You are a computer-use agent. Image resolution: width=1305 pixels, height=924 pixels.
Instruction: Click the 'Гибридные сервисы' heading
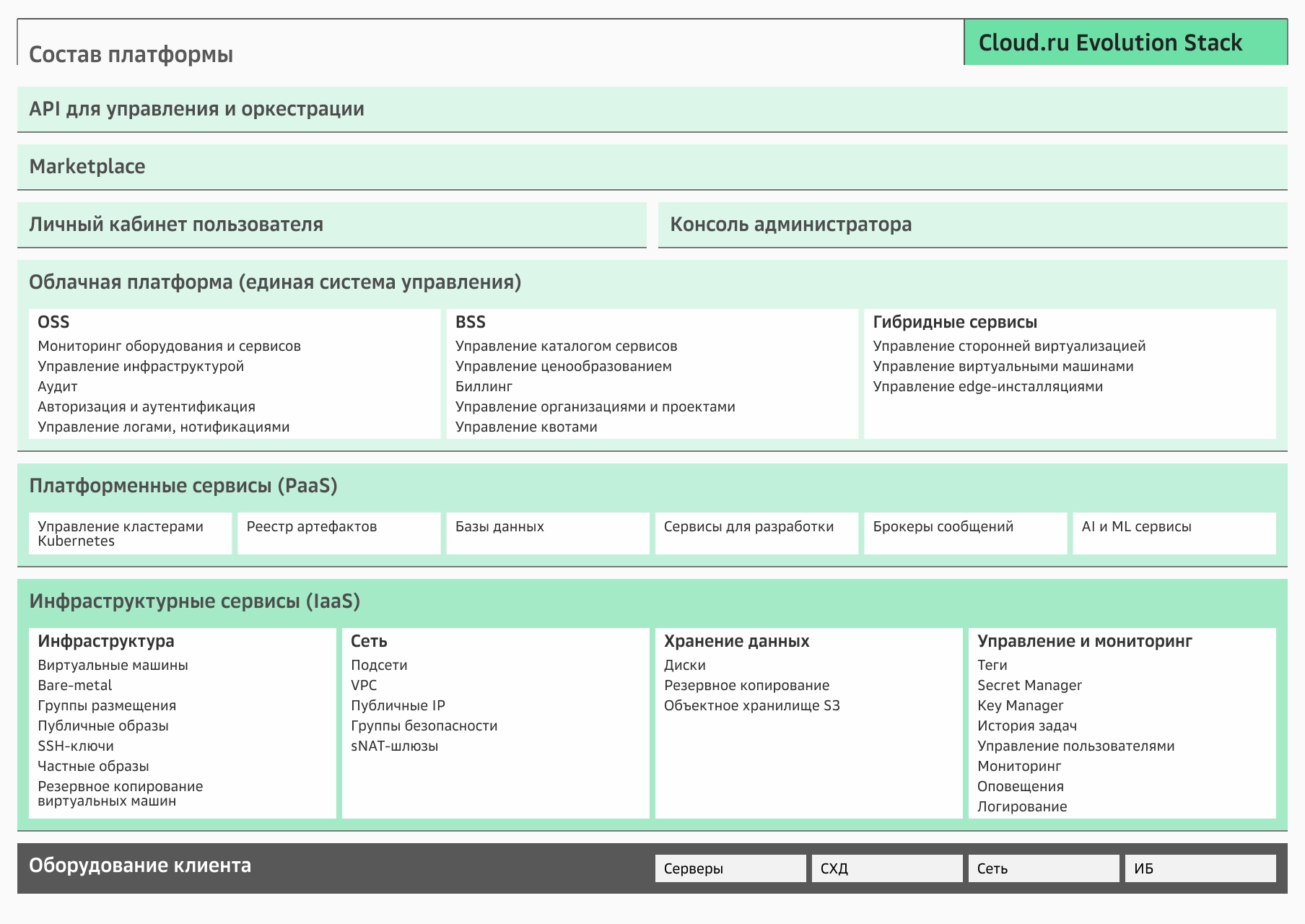(955, 322)
